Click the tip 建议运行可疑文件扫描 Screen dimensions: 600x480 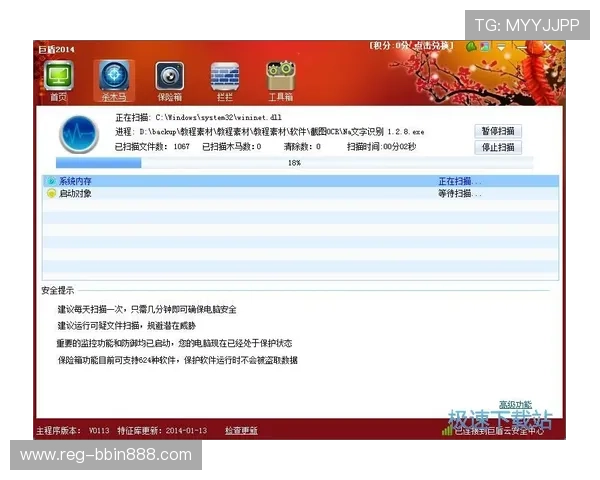(x=127, y=326)
